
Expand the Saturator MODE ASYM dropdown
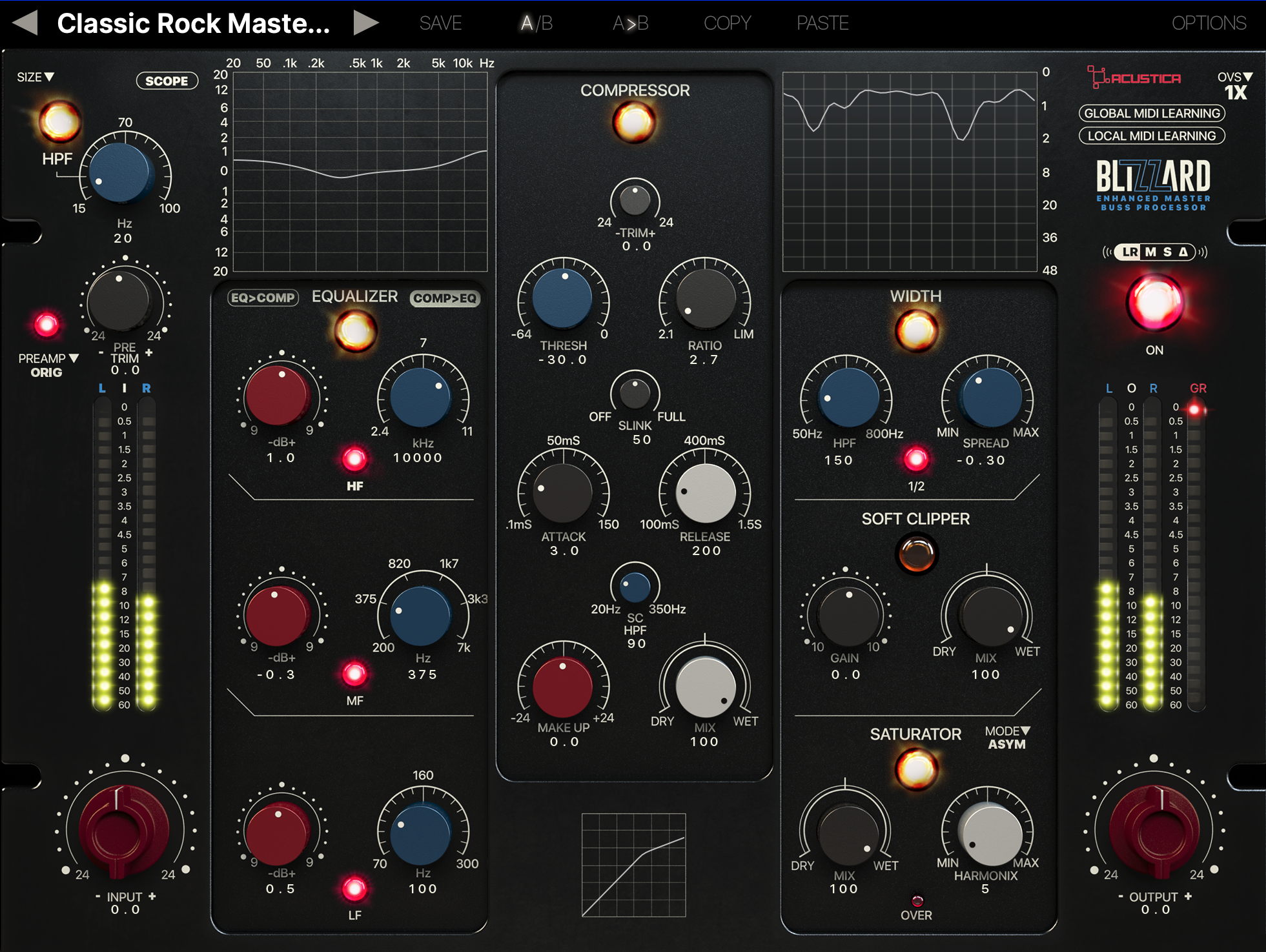coord(1007,737)
